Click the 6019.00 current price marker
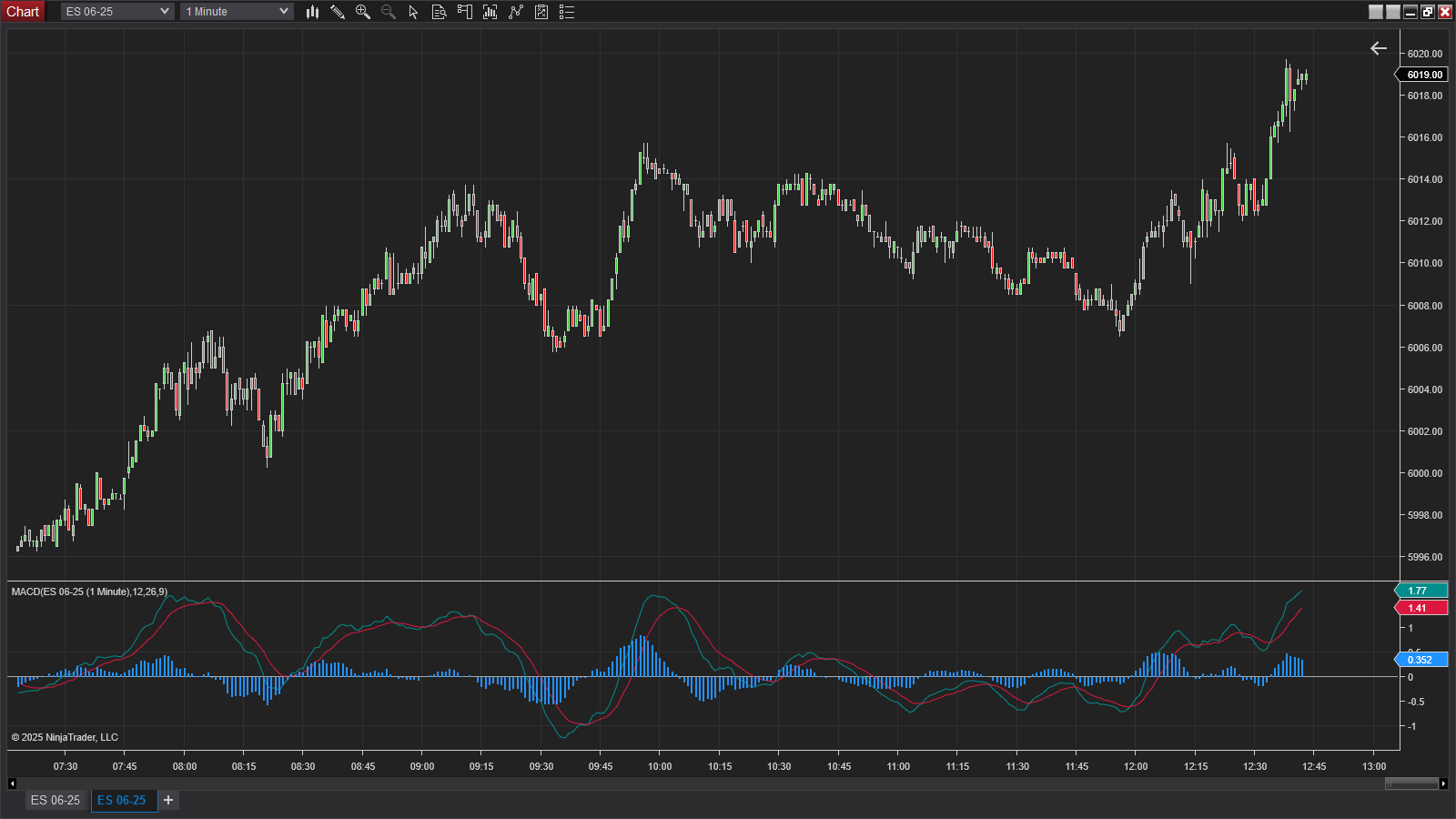This screenshot has width=1456, height=819. click(1422, 75)
